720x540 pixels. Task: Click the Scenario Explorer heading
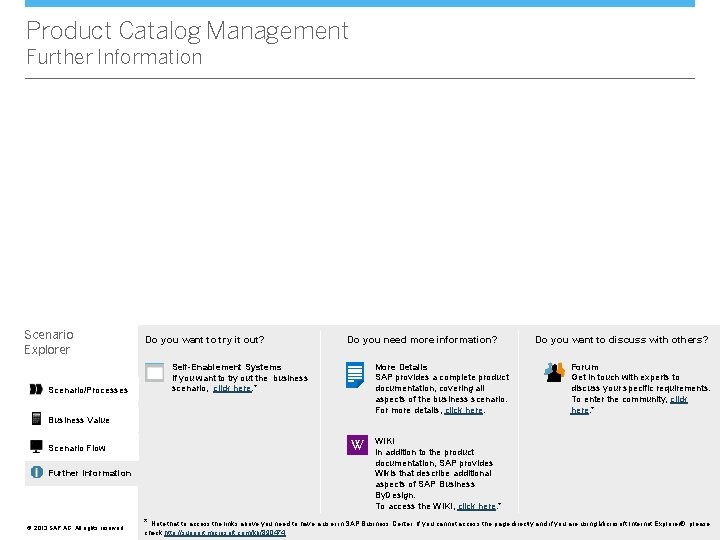click(48, 342)
